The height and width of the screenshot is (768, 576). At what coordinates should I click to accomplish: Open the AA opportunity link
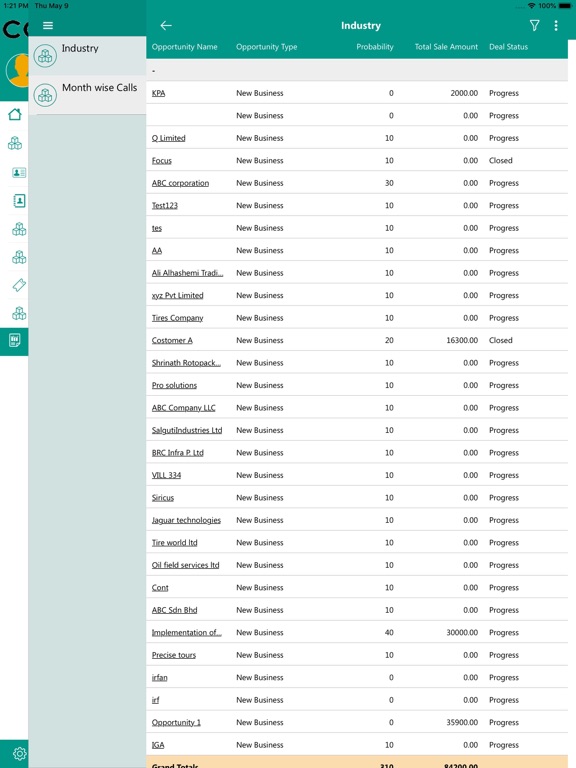157,251
